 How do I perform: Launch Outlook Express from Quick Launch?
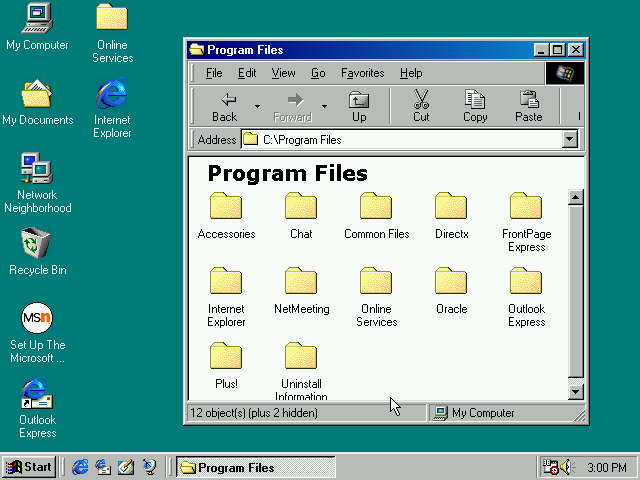click(103, 467)
